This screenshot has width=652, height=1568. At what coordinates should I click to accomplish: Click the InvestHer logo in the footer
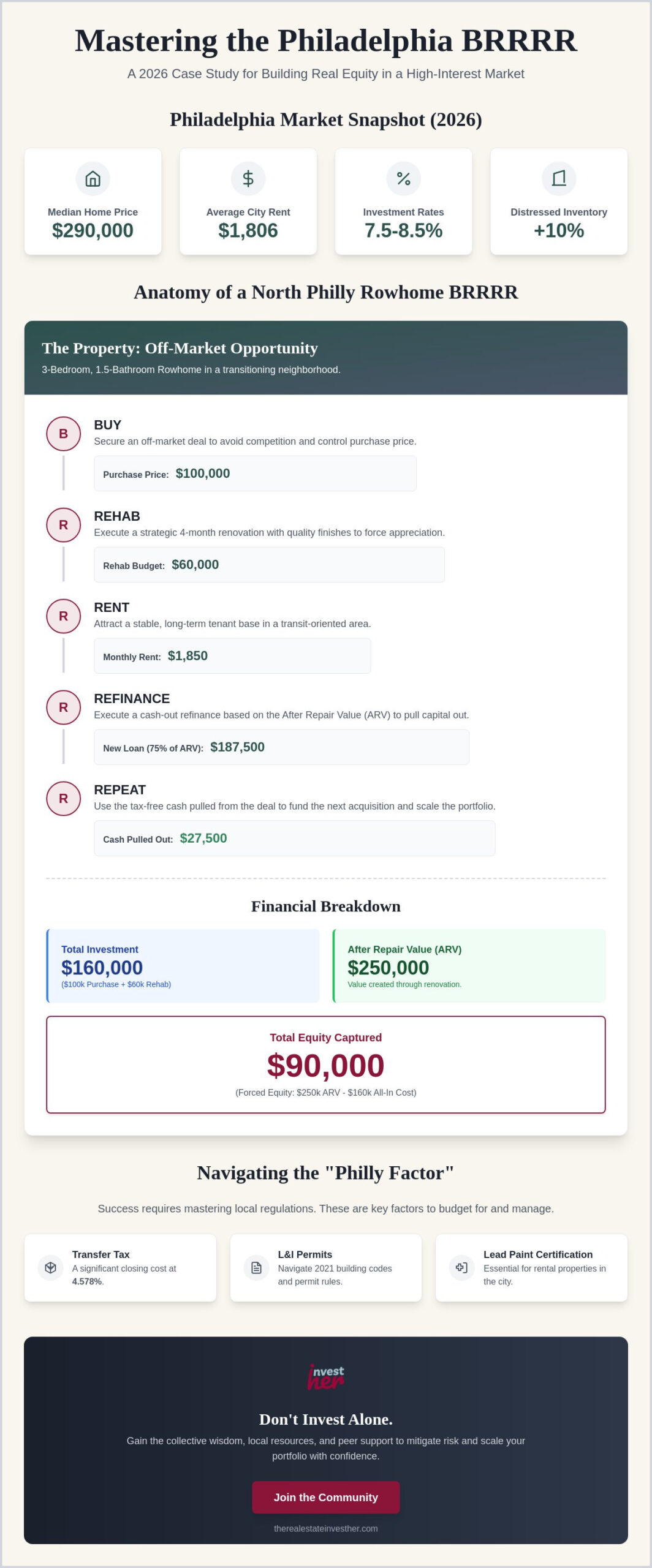coord(326,1378)
